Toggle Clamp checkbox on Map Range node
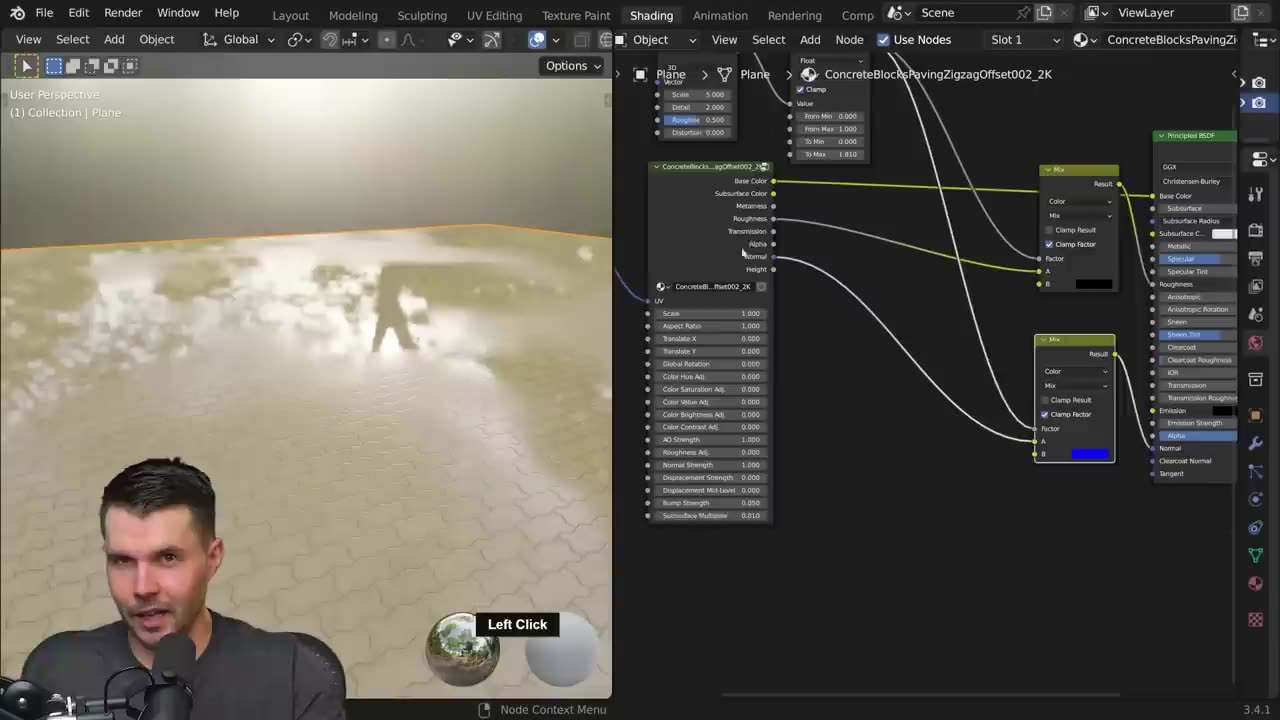The image size is (1280, 720). [800, 90]
